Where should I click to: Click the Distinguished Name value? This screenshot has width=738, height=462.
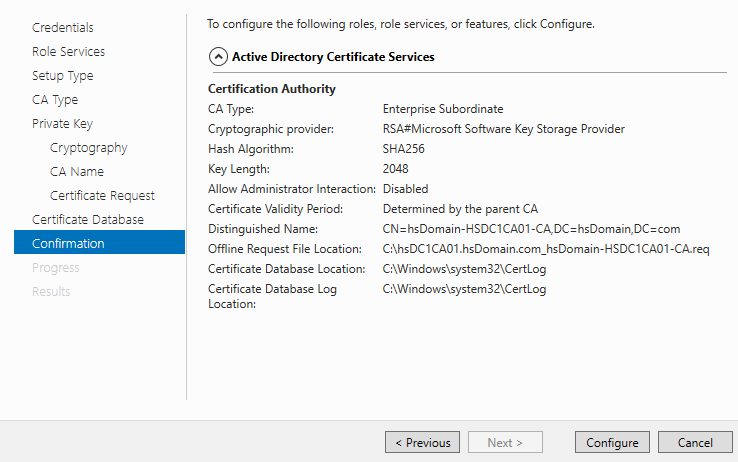(531, 229)
